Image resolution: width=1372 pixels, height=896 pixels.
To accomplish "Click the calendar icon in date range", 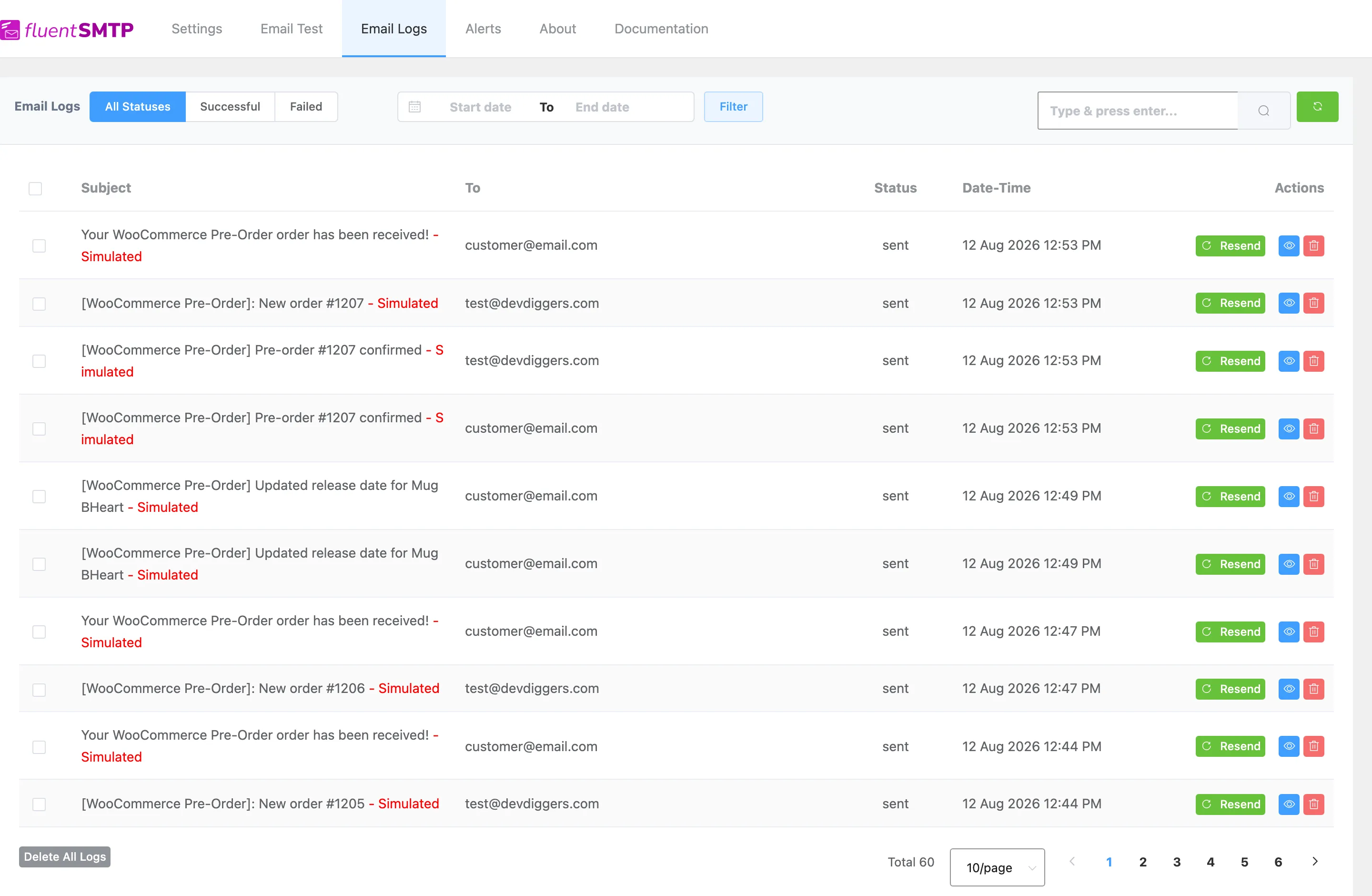I will click(414, 107).
